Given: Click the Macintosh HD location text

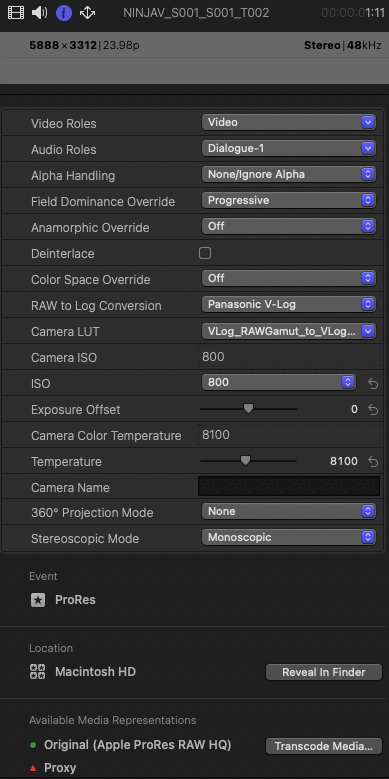Looking at the screenshot, I should 95,672.
